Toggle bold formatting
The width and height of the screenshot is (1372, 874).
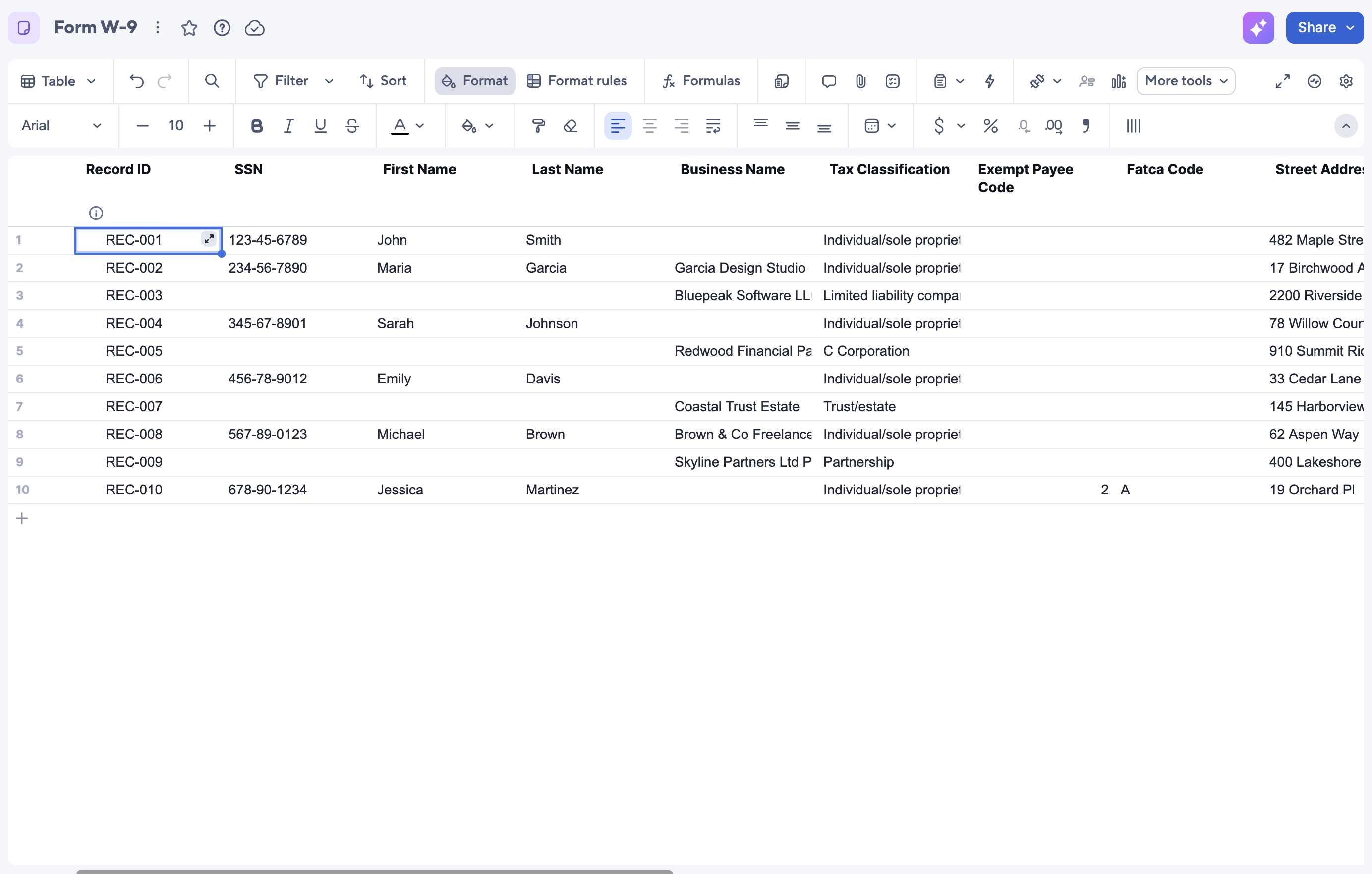(257, 126)
